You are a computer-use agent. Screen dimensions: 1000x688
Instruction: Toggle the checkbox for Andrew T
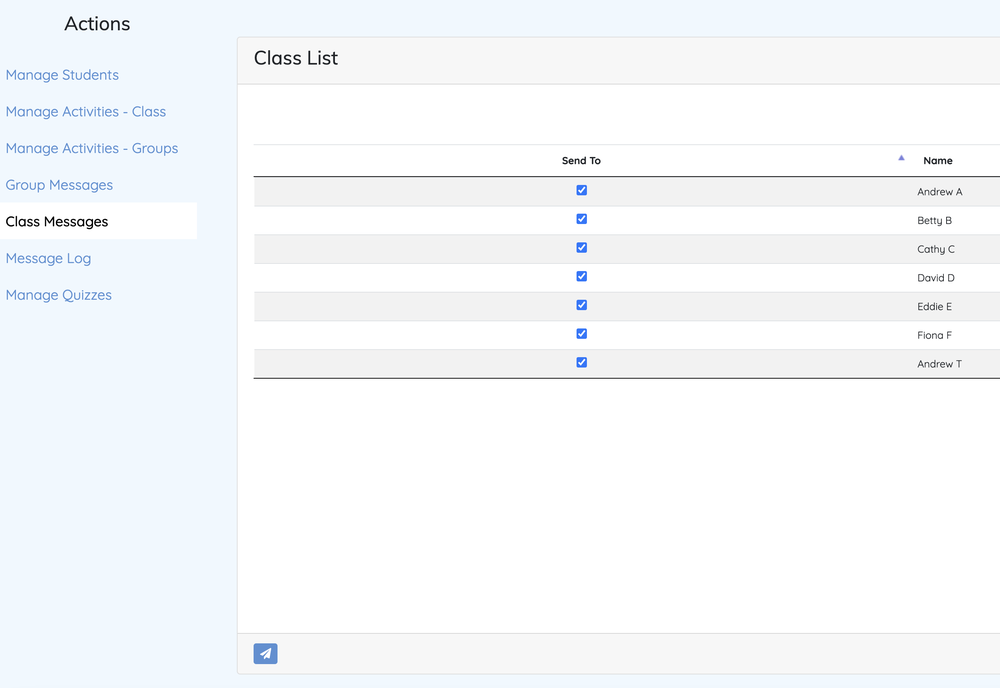coord(581,363)
